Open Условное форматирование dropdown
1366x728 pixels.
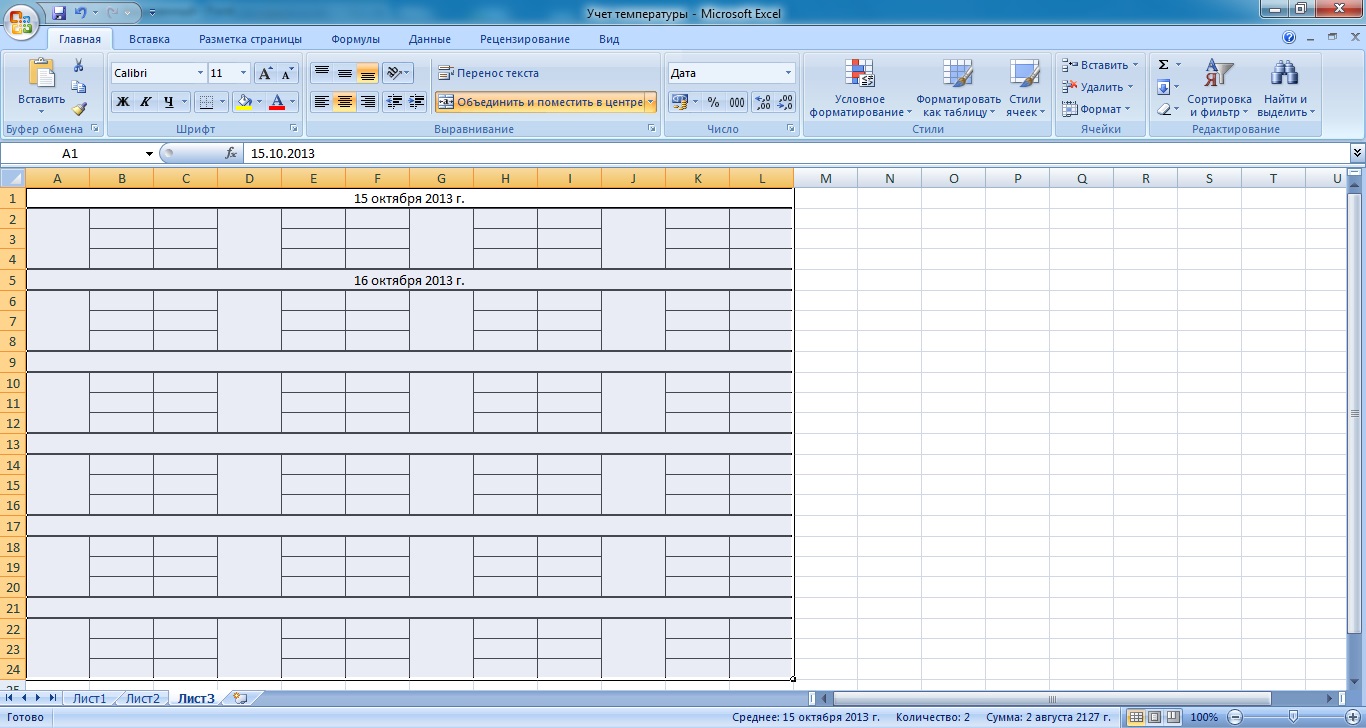point(860,89)
